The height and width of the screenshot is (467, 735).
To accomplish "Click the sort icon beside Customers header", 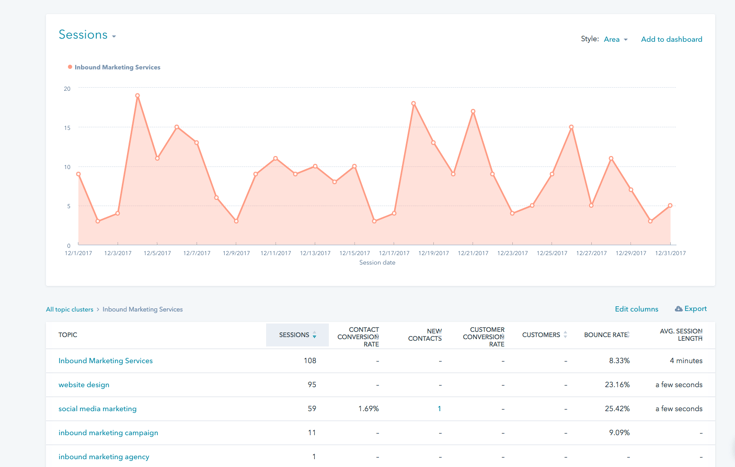I will click(565, 335).
